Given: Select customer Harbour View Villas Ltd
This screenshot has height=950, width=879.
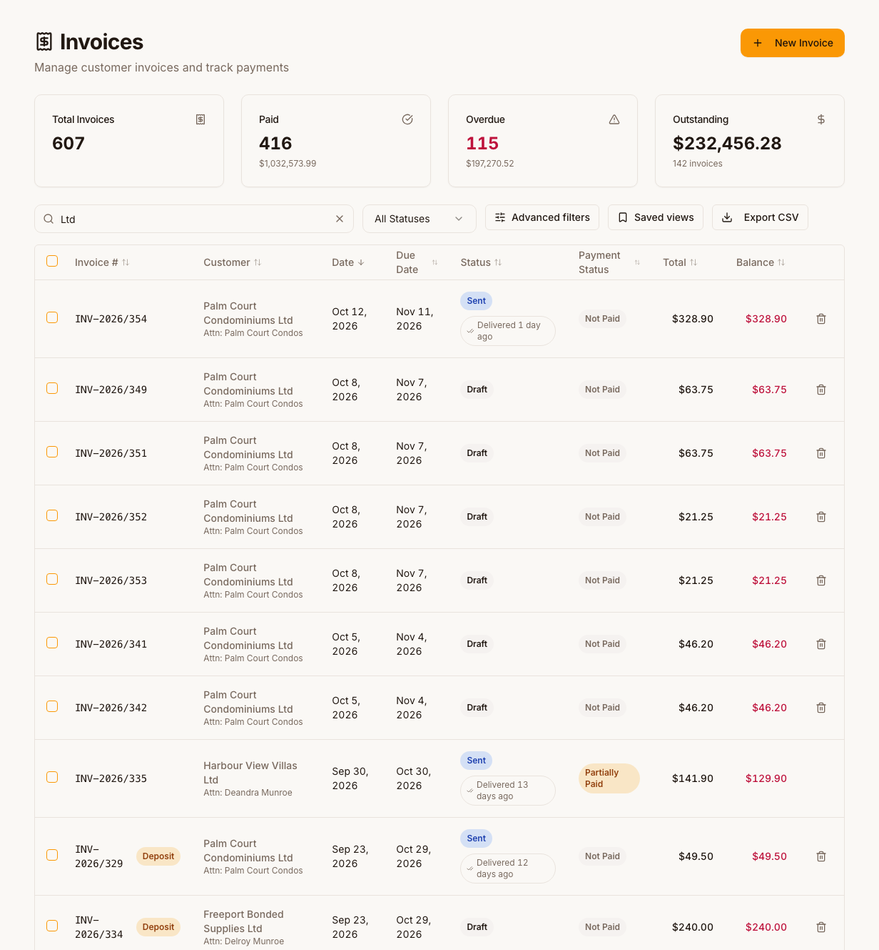Looking at the screenshot, I should 250,772.
